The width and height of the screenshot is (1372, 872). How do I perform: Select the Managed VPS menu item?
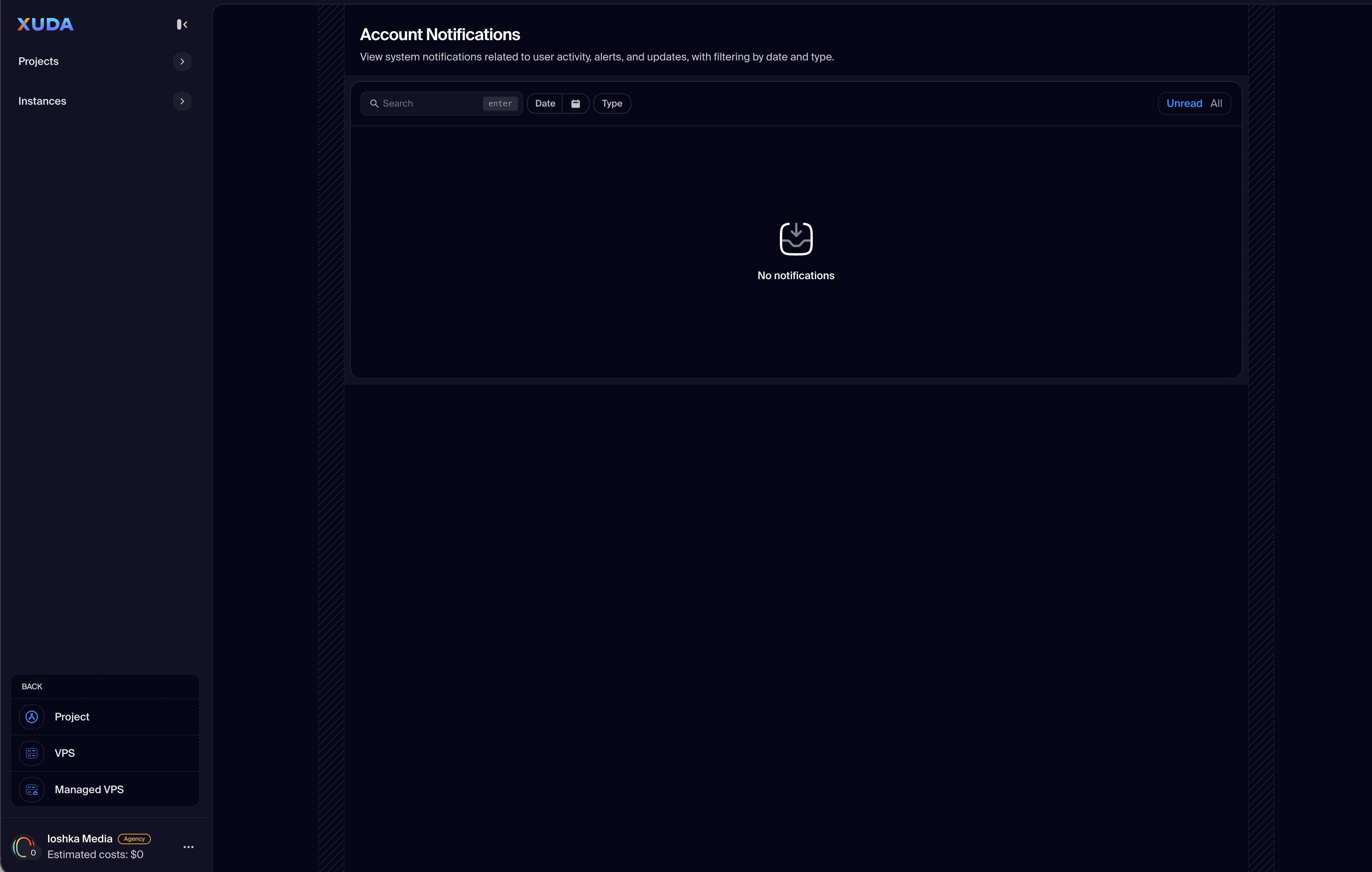coord(89,789)
